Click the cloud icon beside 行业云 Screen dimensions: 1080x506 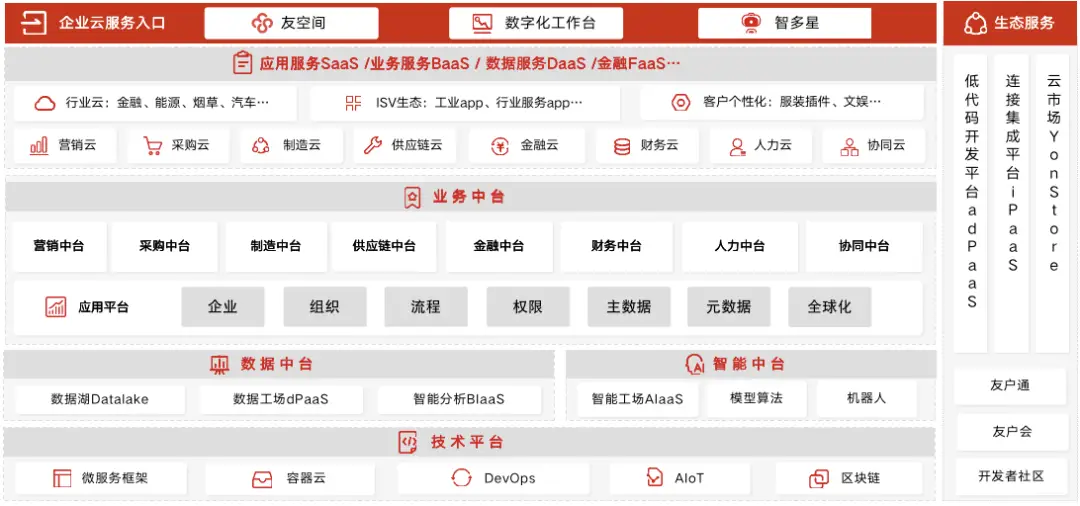45,103
